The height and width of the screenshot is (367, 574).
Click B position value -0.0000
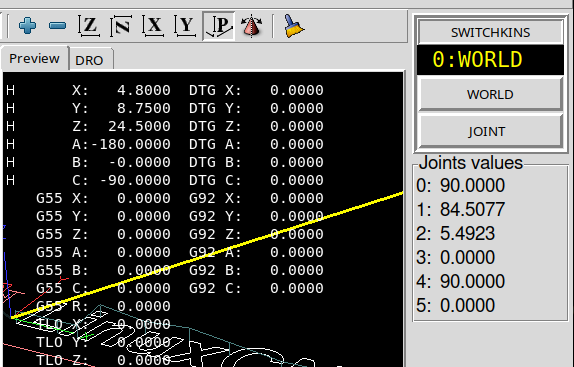(139, 162)
